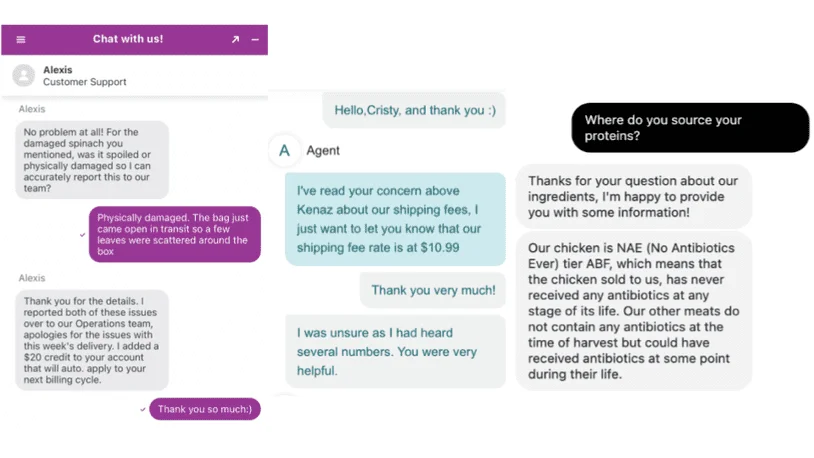Click the "Our chicken is NAE" message
This screenshot has height=458, width=814.
click(633, 311)
